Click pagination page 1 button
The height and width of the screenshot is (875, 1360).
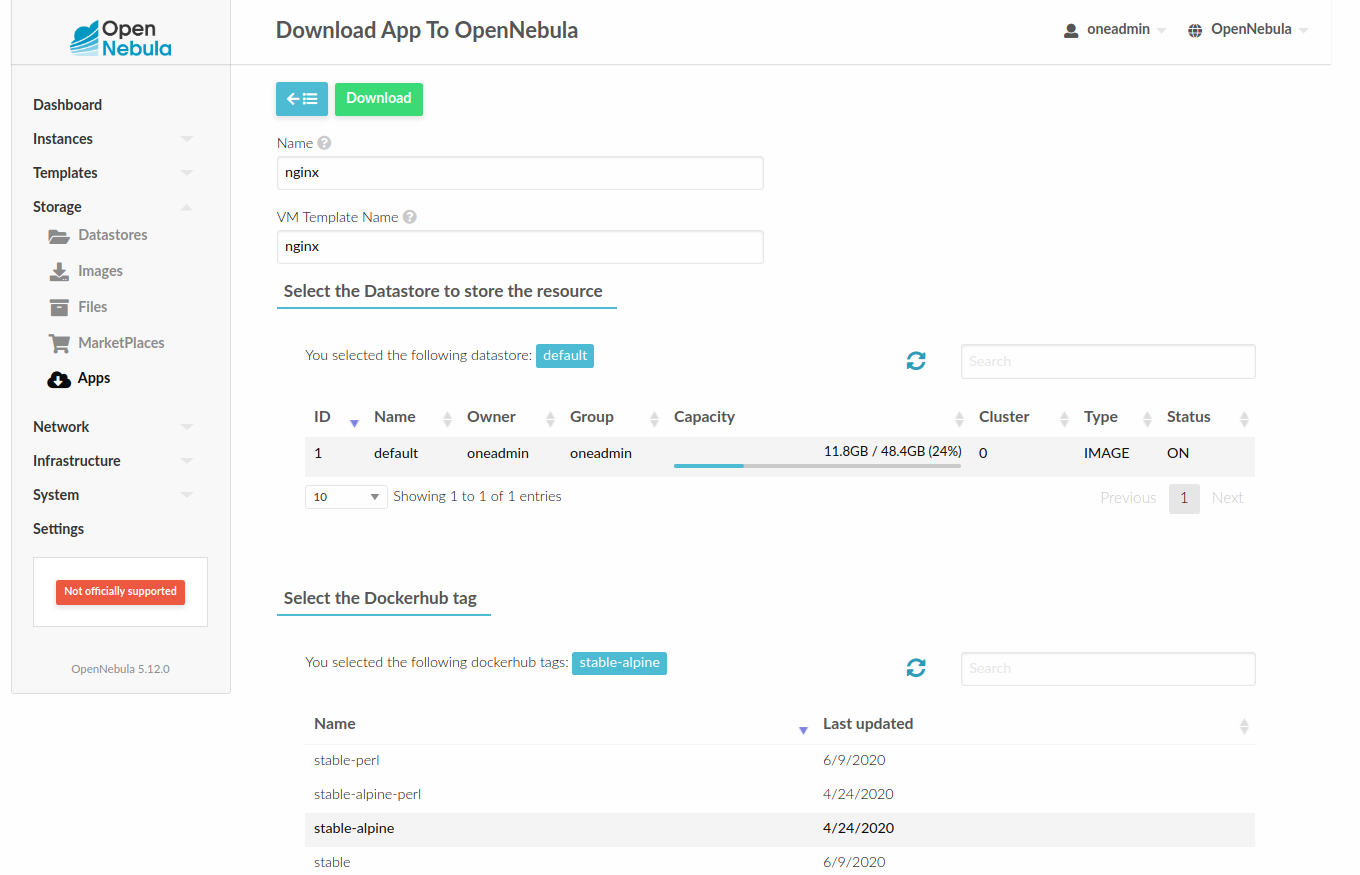coord(1184,498)
